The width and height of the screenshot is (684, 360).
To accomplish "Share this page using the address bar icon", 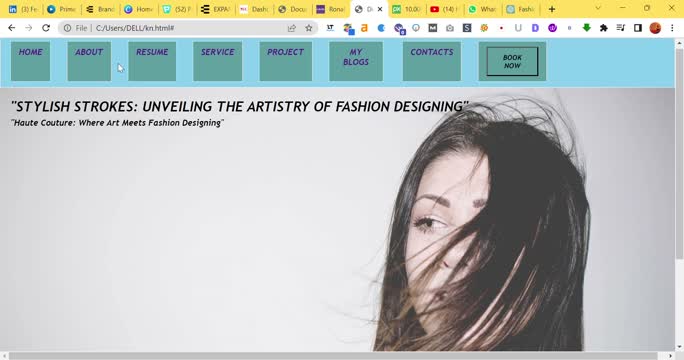I will 292,28.
